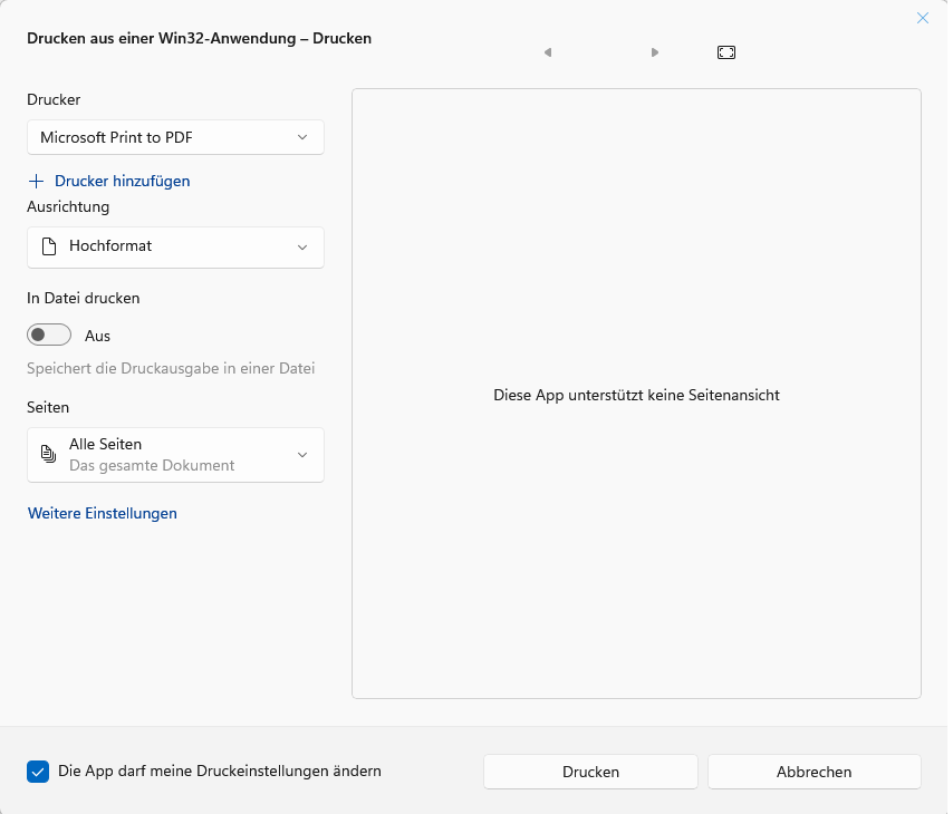Viewport: 948px width, 814px height.
Task: Click the 'In Datei drucken' label
Action: tap(83, 298)
